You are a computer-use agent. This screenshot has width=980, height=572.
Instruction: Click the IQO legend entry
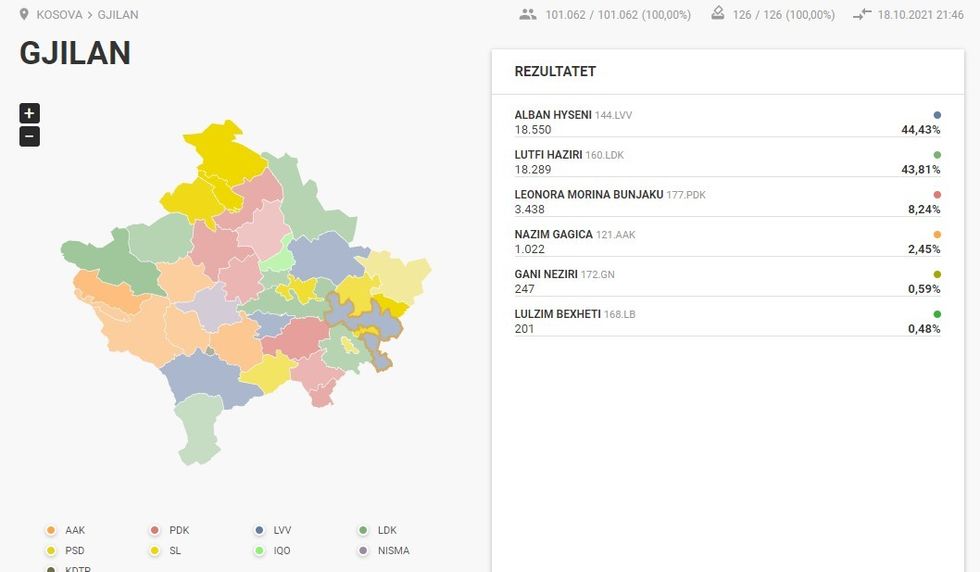click(272, 551)
